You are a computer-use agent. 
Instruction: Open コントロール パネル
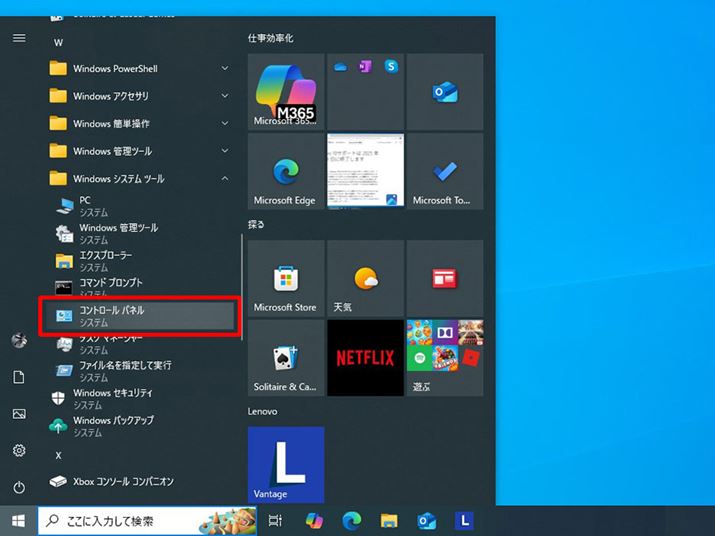pos(140,316)
